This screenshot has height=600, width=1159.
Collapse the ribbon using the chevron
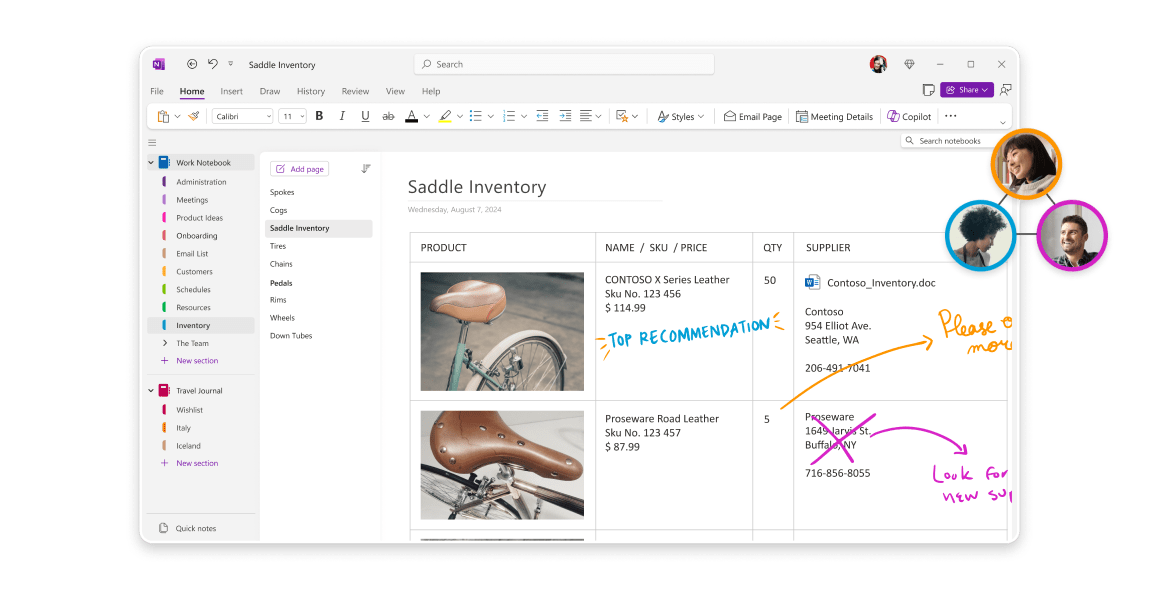coord(1003,123)
